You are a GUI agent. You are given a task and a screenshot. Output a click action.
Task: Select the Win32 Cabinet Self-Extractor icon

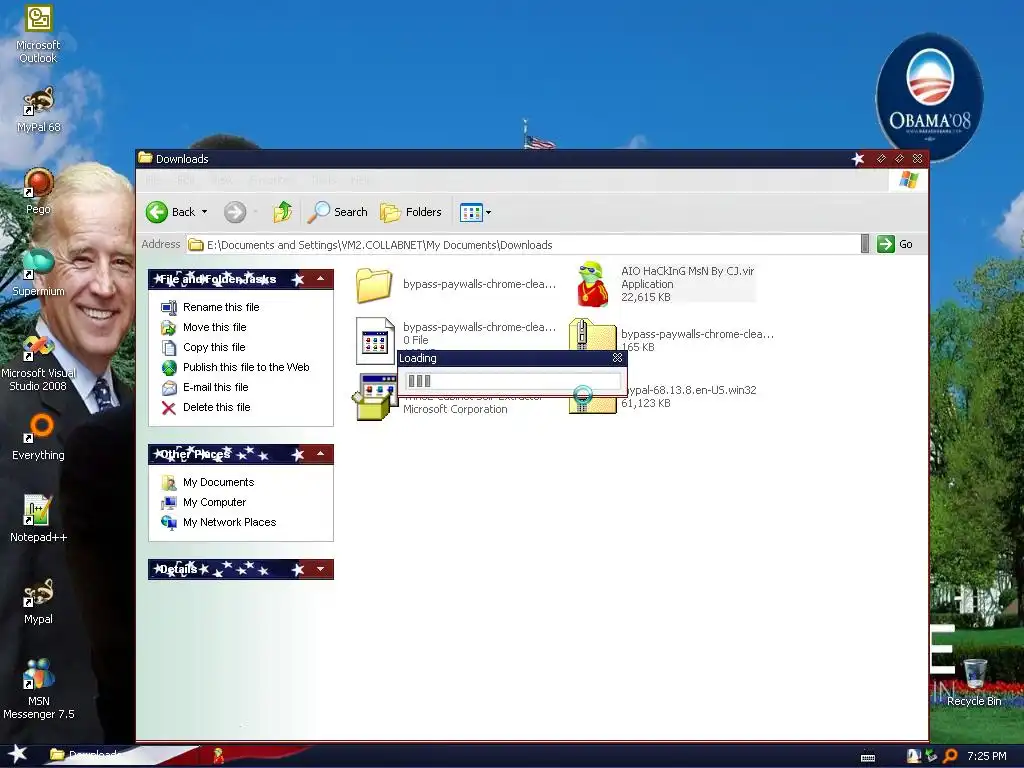point(374,397)
